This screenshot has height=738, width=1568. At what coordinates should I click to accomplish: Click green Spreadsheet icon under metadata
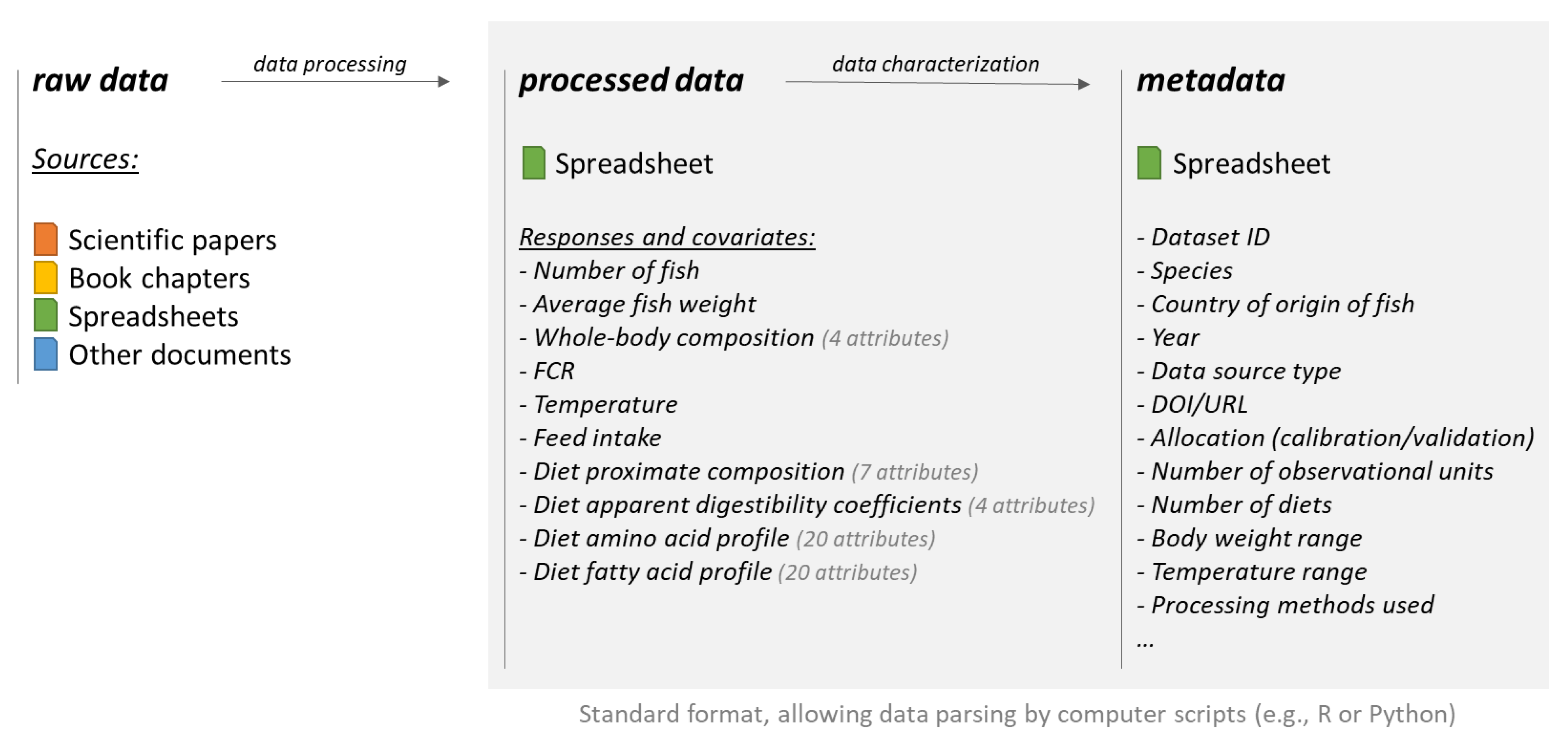1149,163
